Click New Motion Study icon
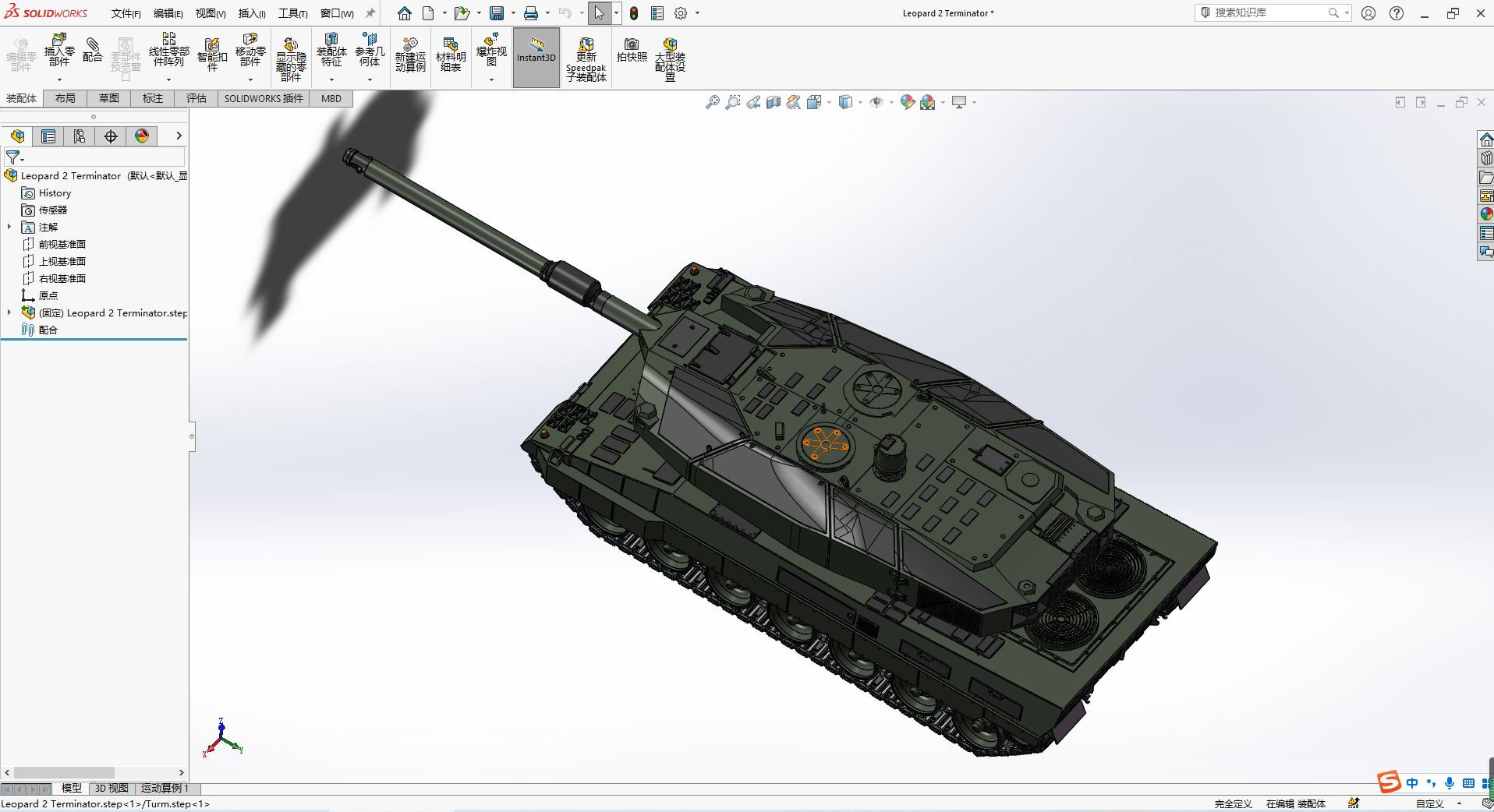Screen dimensions: 1494x812 tap(410, 55)
